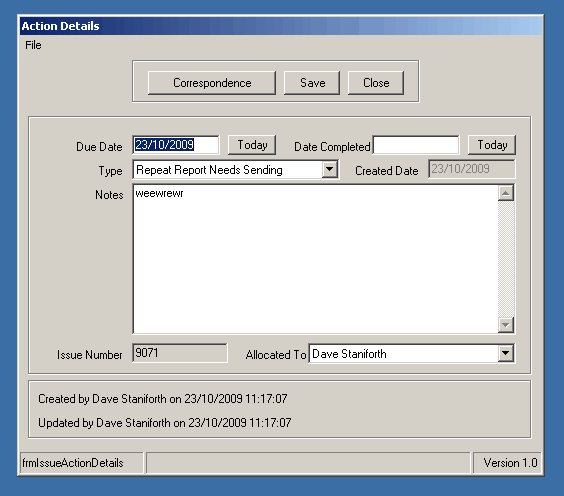
Task: Click the Date Completed input field
Action: [416, 145]
